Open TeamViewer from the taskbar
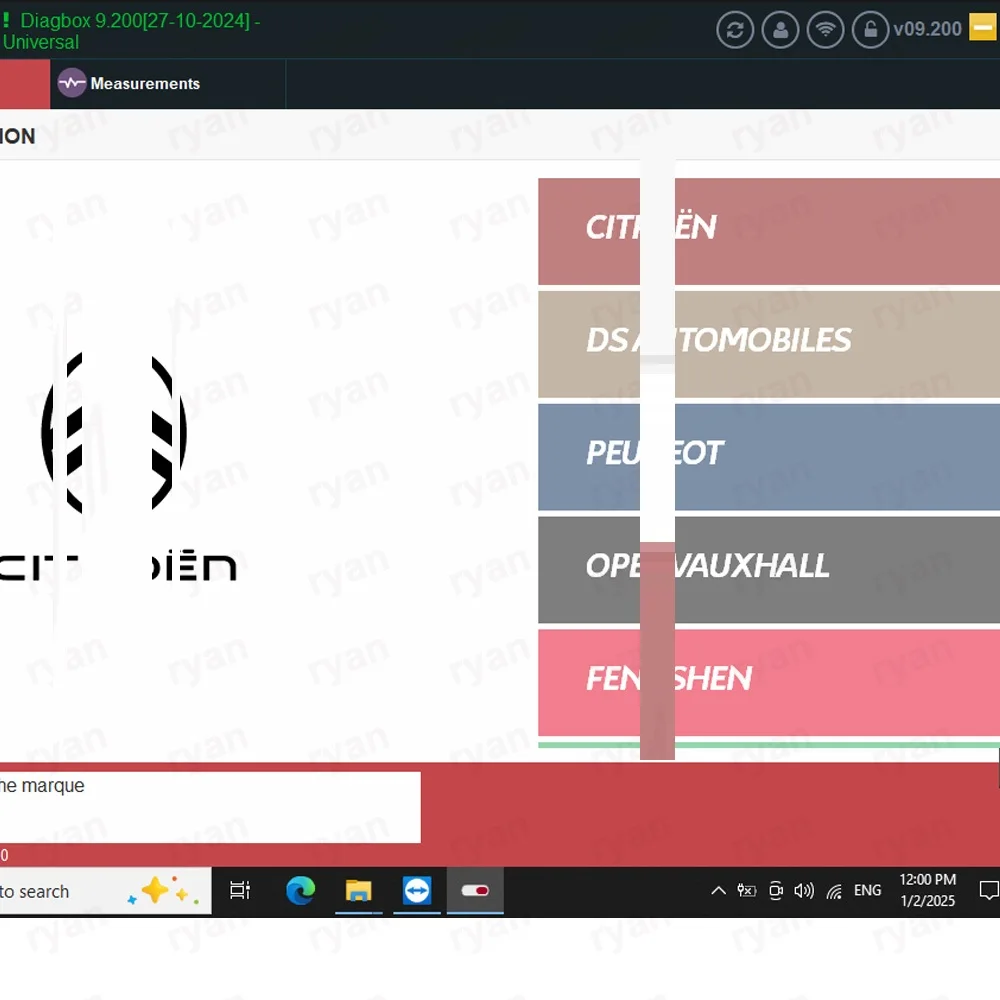 click(x=416, y=891)
